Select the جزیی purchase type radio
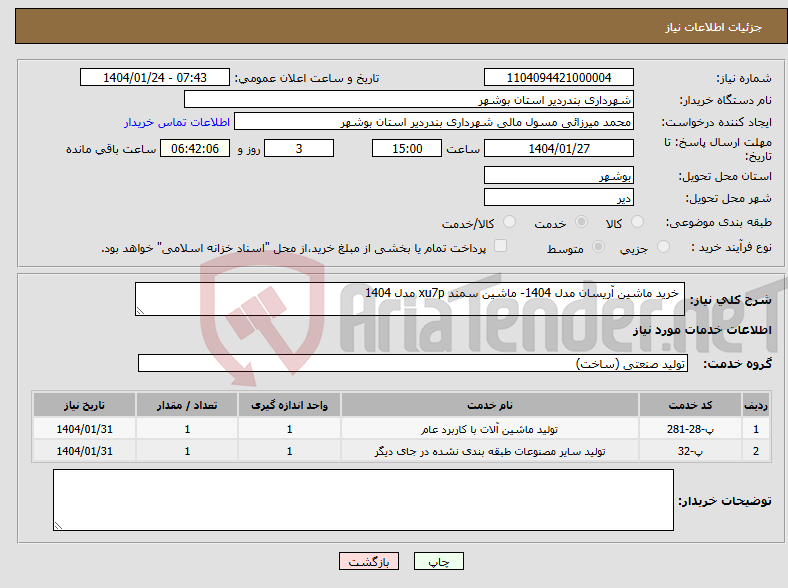The height and width of the screenshot is (588, 788). [663, 246]
